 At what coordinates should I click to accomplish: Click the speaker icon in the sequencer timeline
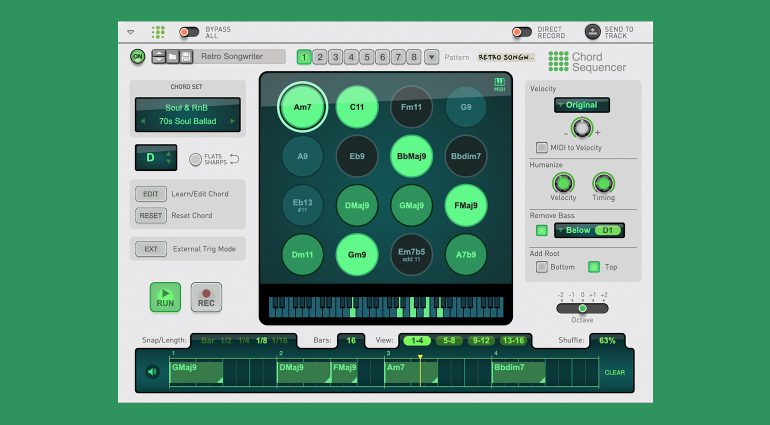tap(152, 372)
